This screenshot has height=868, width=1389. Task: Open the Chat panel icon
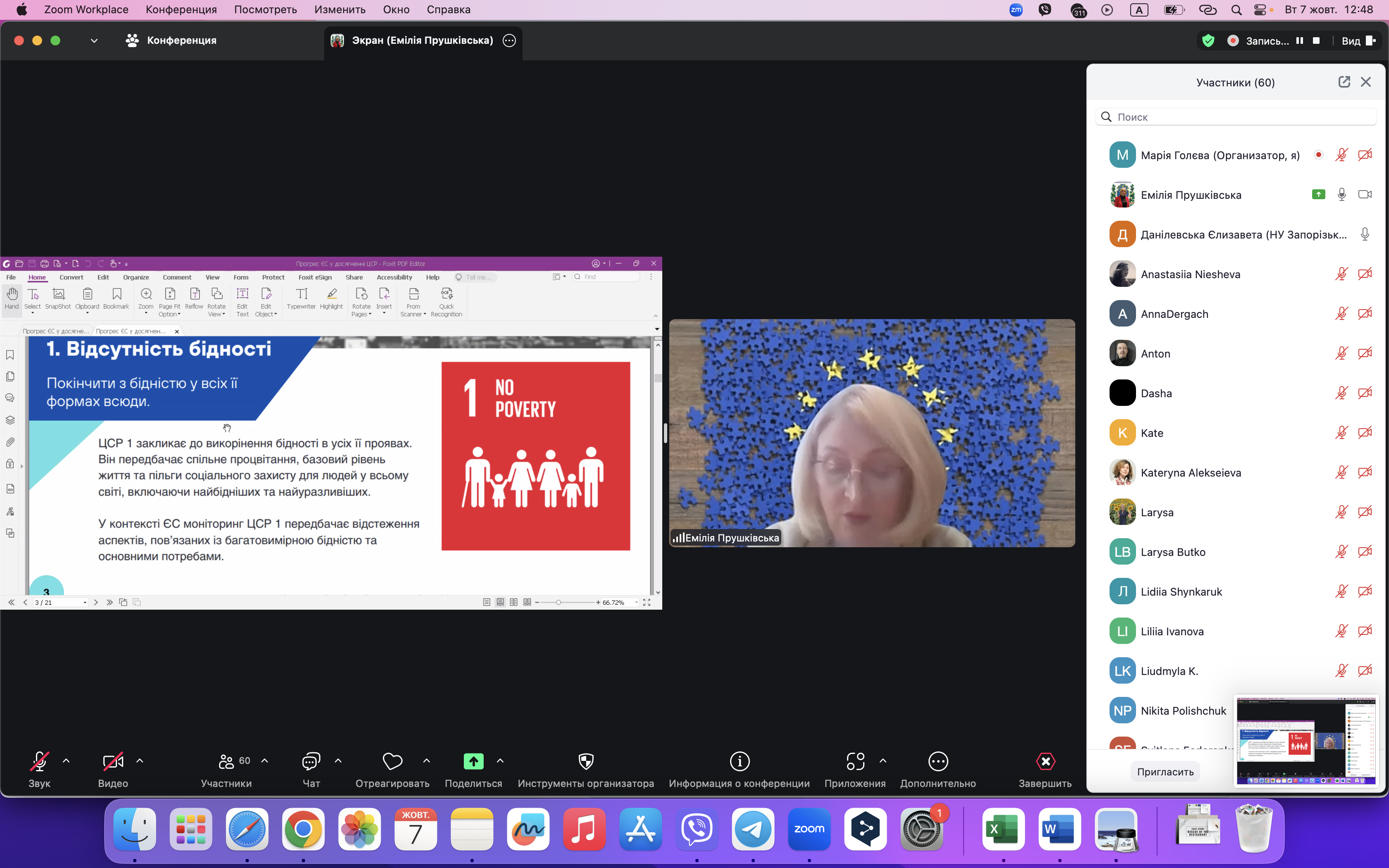pyautogui.click(x=310, y=761)
